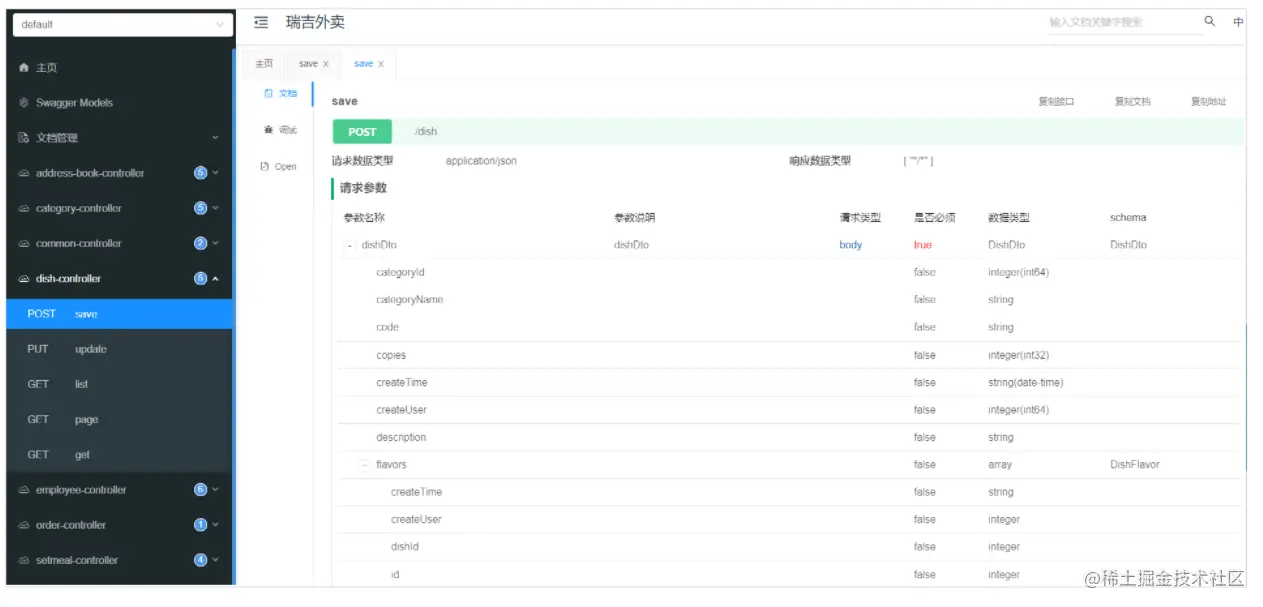Click the copies parameter name

click(x=391, y=355)
